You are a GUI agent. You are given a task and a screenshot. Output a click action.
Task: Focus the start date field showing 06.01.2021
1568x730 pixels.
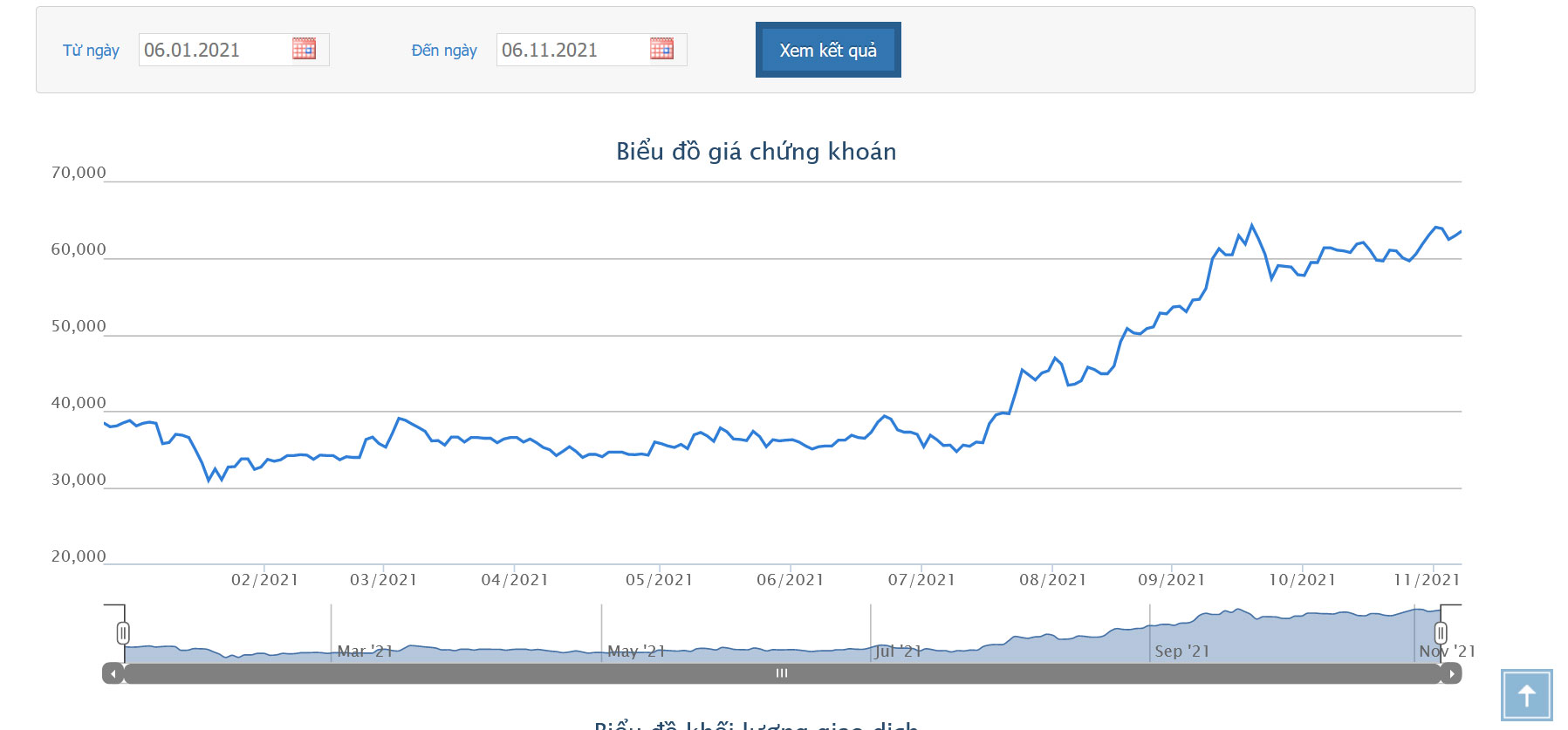click(214, 50)
